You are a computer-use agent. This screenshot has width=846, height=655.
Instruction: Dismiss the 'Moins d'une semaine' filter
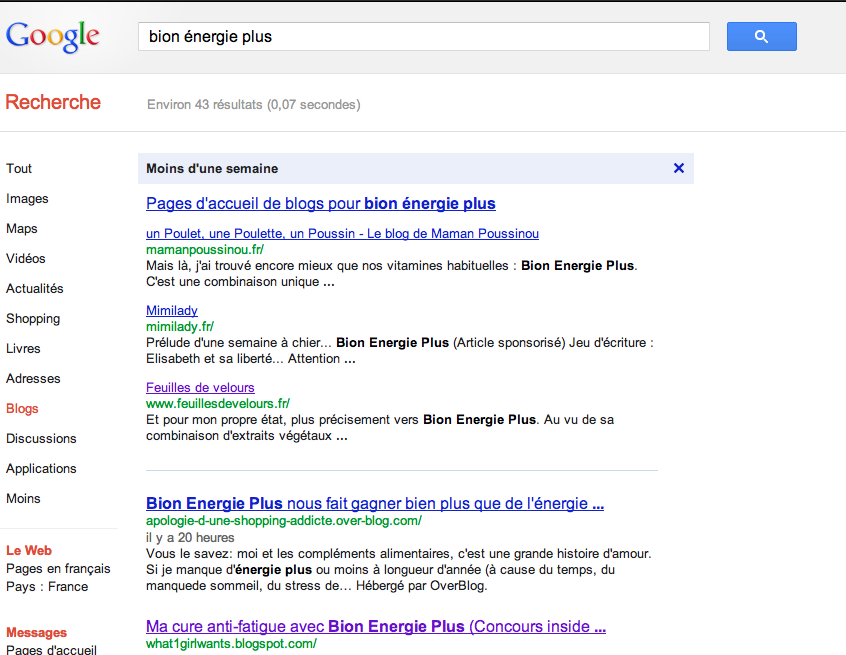[x=679, y=168]
